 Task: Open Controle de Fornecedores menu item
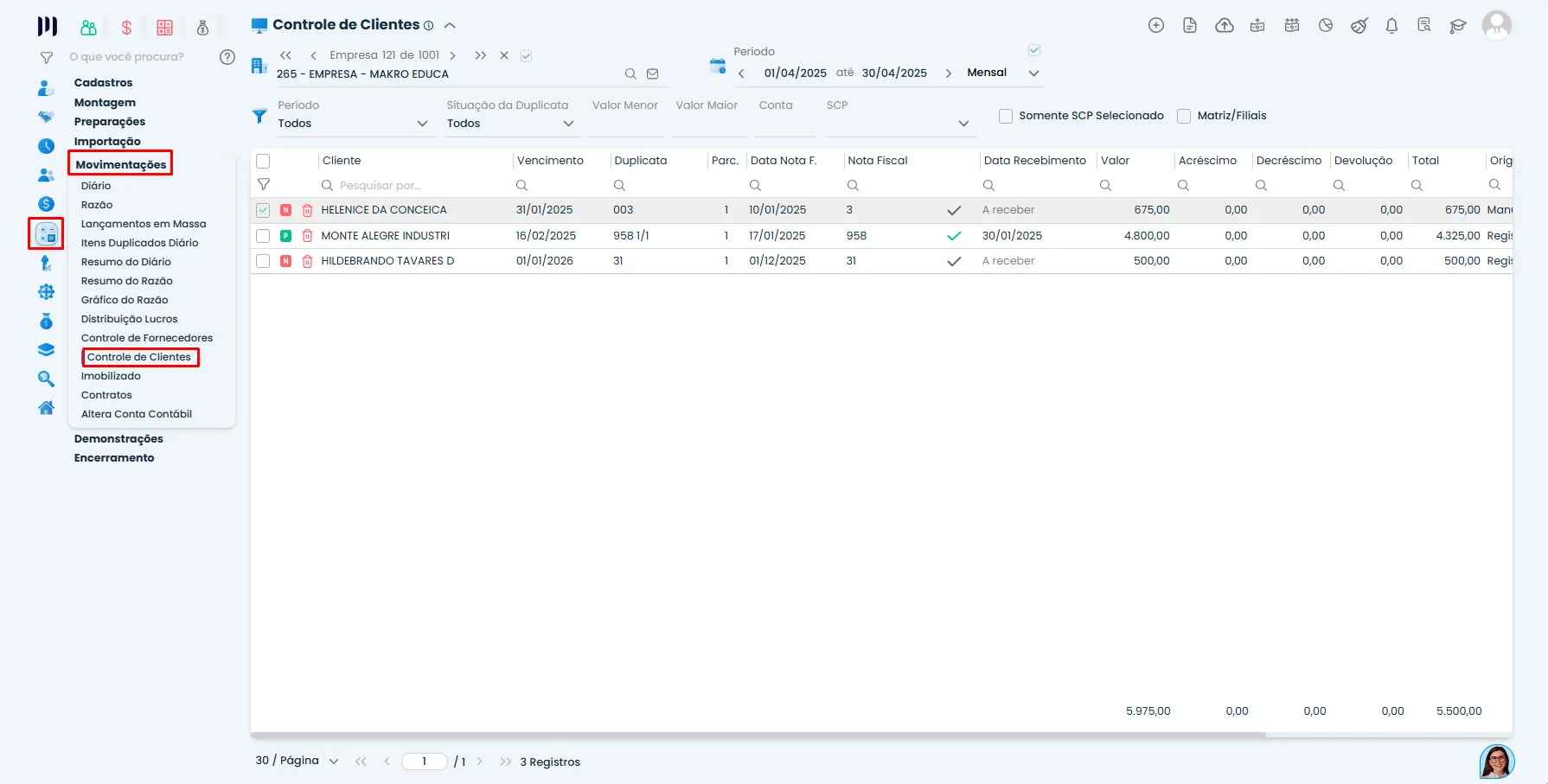147,338
